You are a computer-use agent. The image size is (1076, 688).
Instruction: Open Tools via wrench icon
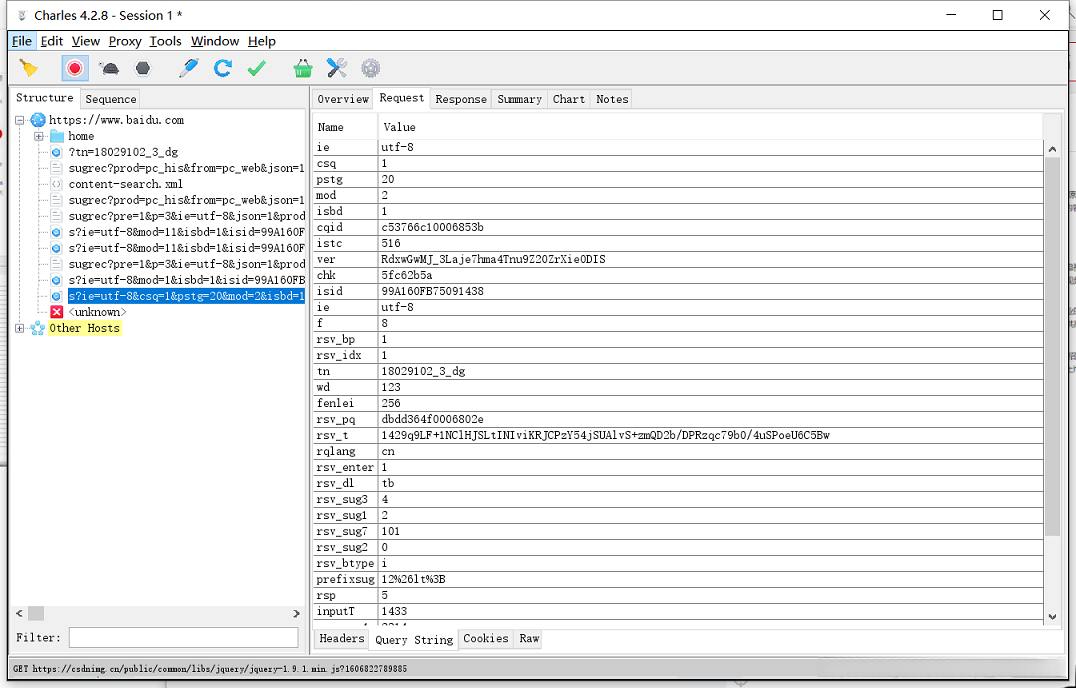pos(337,68)
